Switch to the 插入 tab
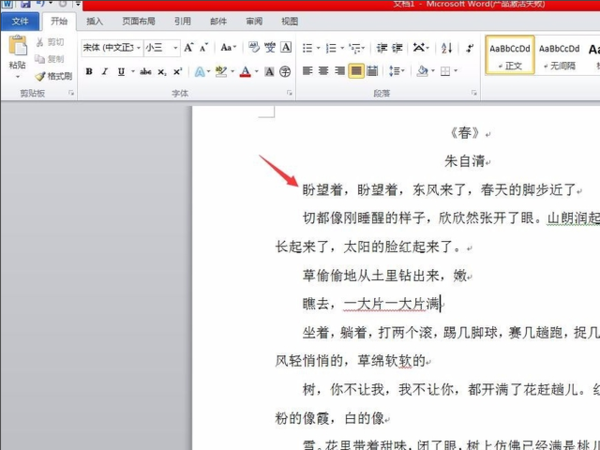600x450 pixels. point(95,21)
